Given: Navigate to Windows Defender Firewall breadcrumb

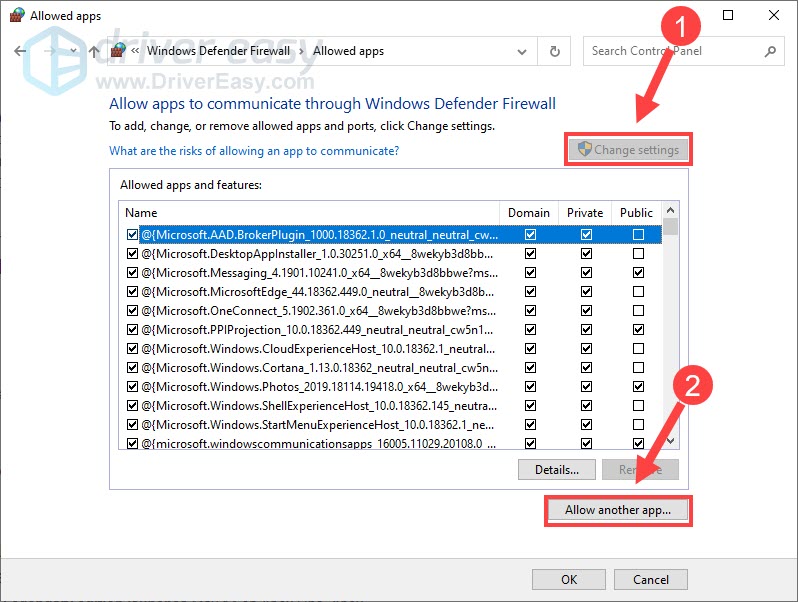Looking at the screenshot, I should pyautogui.click(x=218, y=51).
